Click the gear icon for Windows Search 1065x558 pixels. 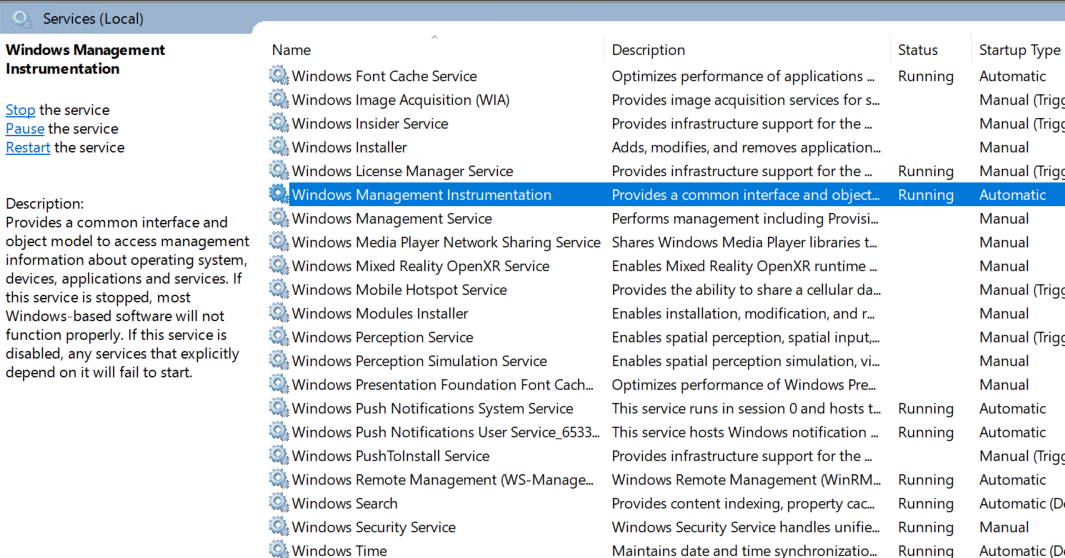coord(278,503)
